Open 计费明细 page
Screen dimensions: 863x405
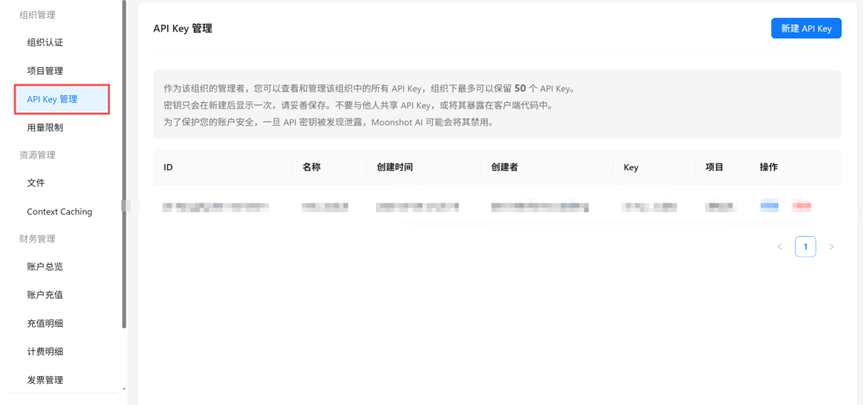coord(45,351)
